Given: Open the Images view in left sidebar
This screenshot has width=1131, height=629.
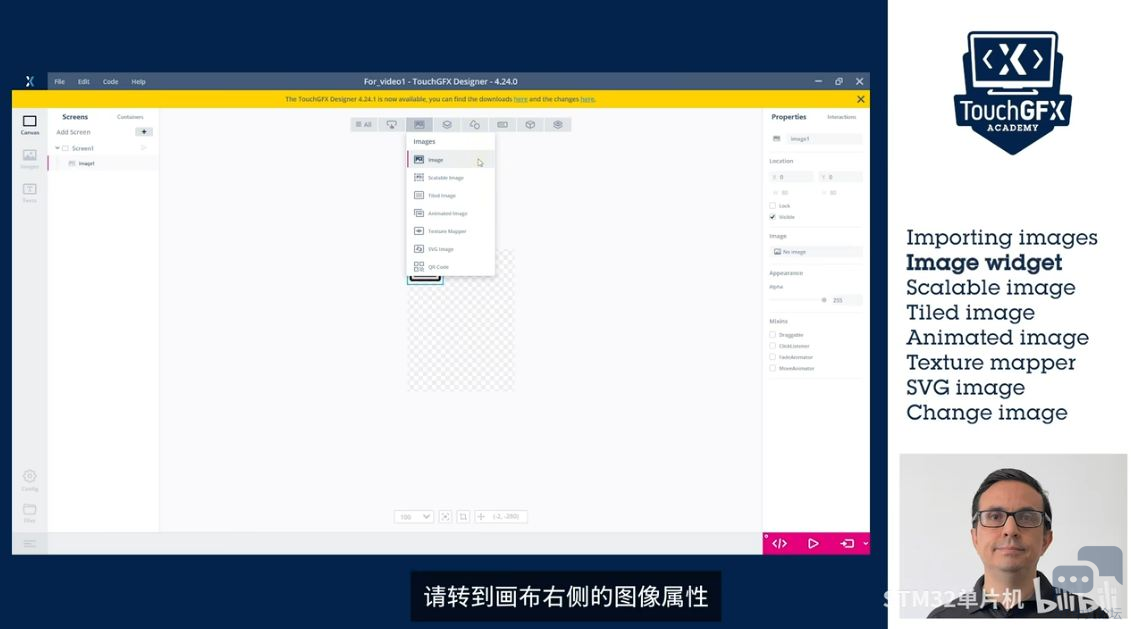Looking at the screenshot, I should (x=29, y=158).
